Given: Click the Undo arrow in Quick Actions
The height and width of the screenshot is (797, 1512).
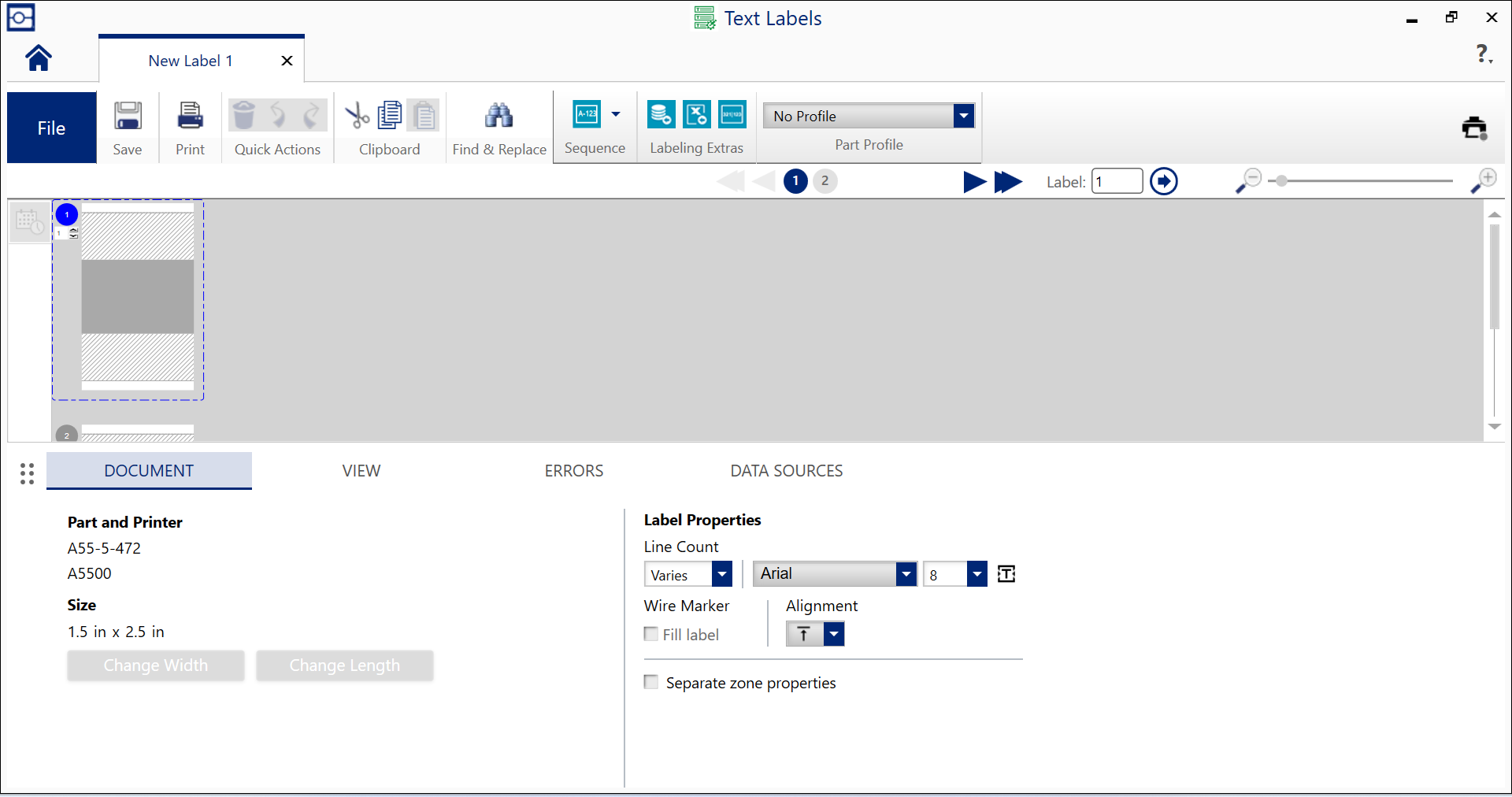Looking at the screenshot, I should click(278, 116).
